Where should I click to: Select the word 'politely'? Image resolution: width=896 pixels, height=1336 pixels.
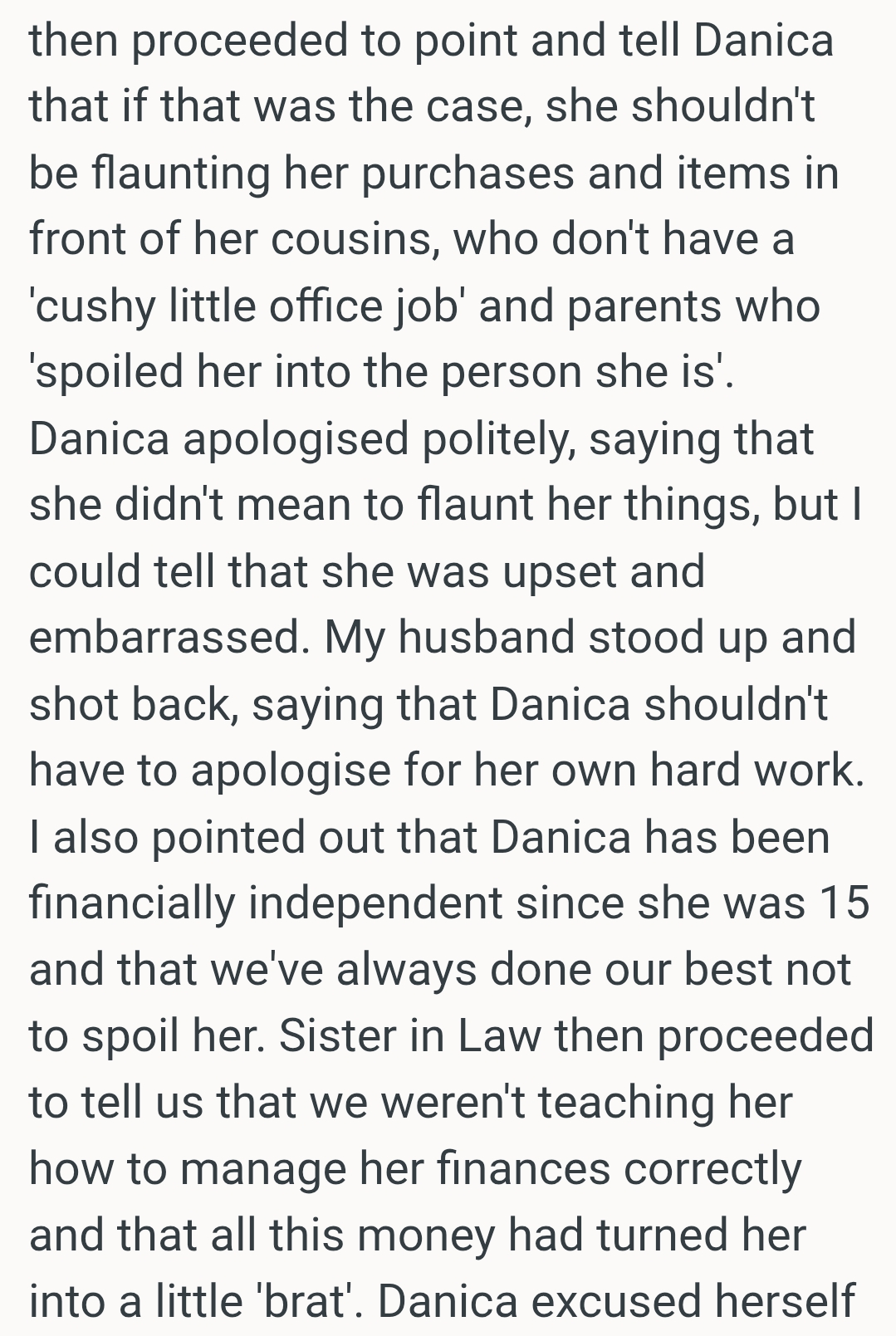click(x=499, y=439)
